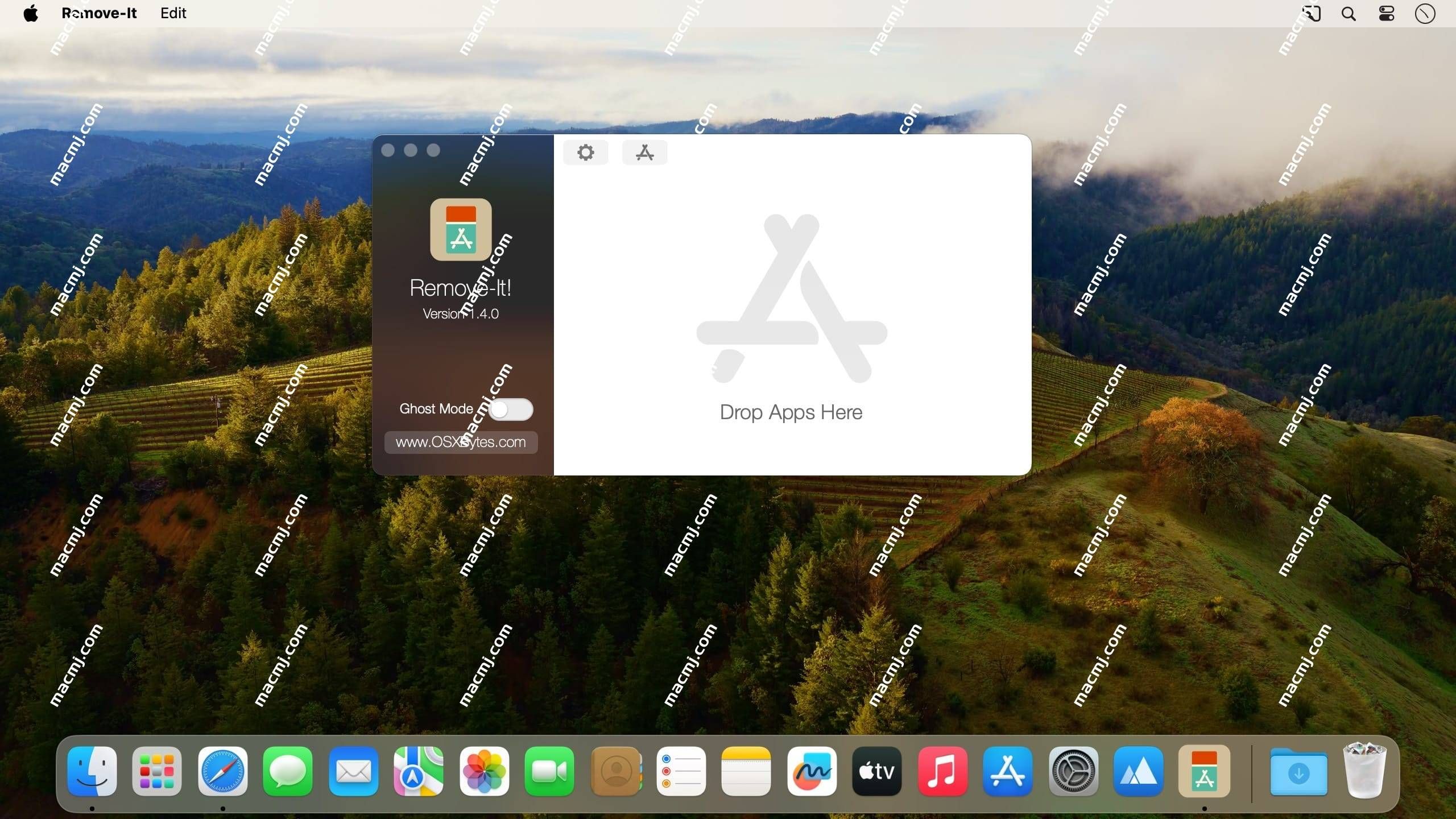Open the Remove-It menu in menu bar

[x=99, y=13]
